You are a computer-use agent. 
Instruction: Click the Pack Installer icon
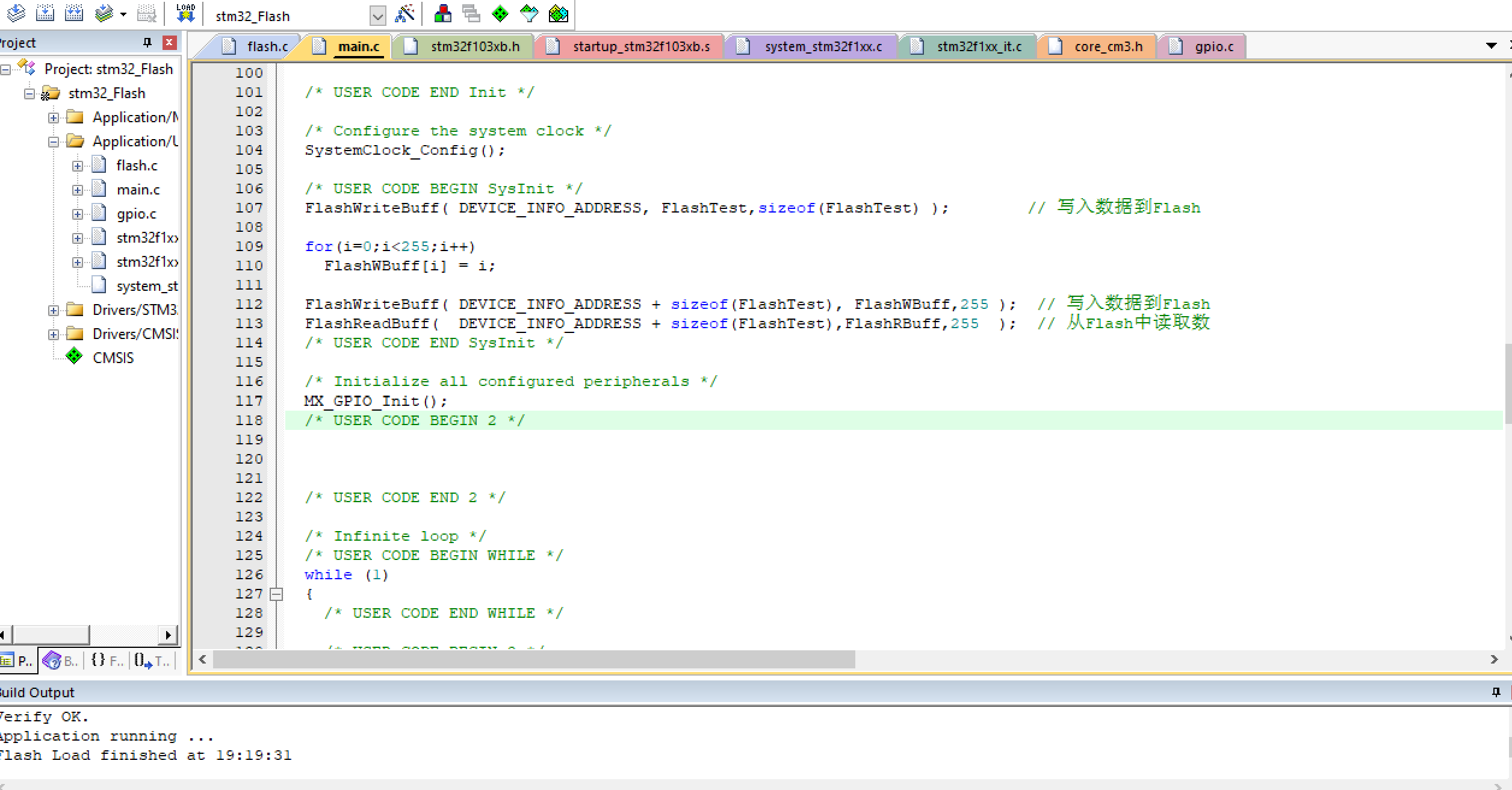[x=558, y=13]
